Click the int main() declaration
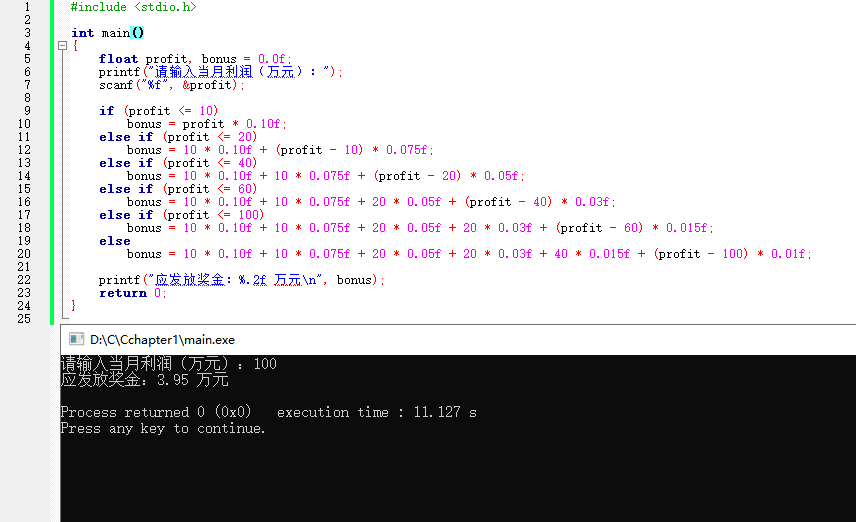856x522 pixels. (108, 33)
